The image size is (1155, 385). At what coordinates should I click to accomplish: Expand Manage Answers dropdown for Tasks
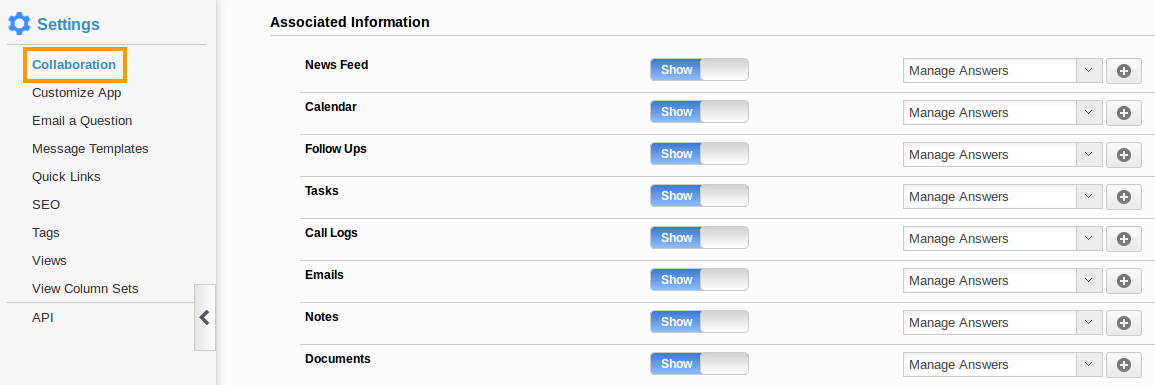pyautogui.click(x=1003, y=197)
